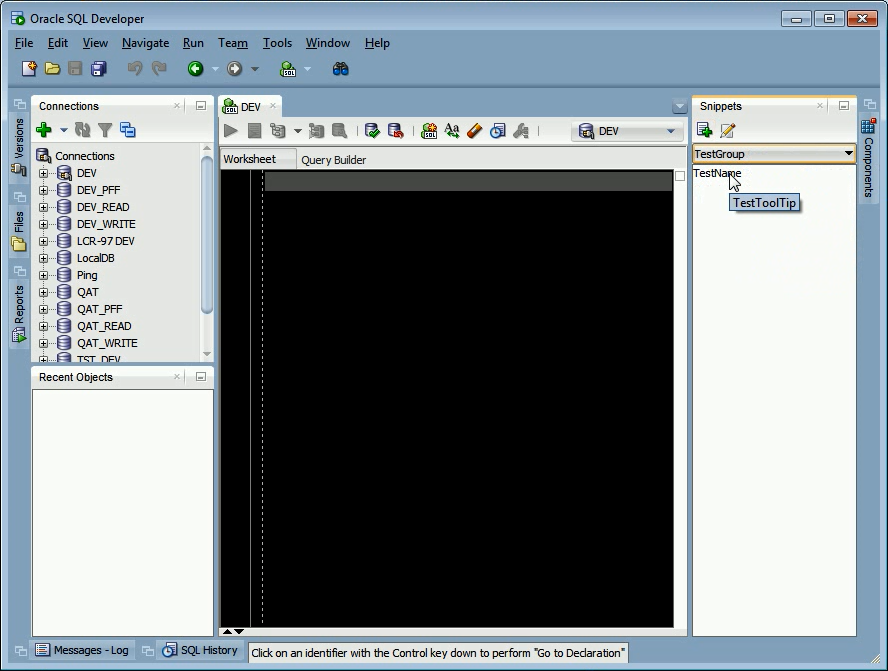Open the Tools menu

coord(278,43)
